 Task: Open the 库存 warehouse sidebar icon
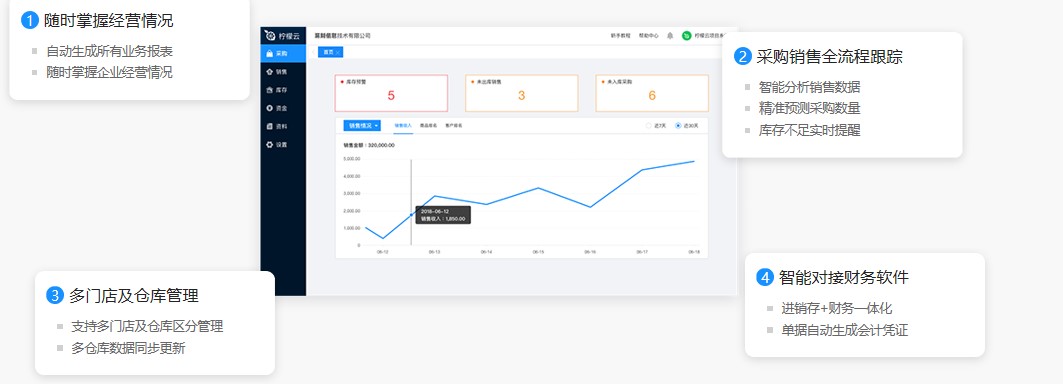270,90
